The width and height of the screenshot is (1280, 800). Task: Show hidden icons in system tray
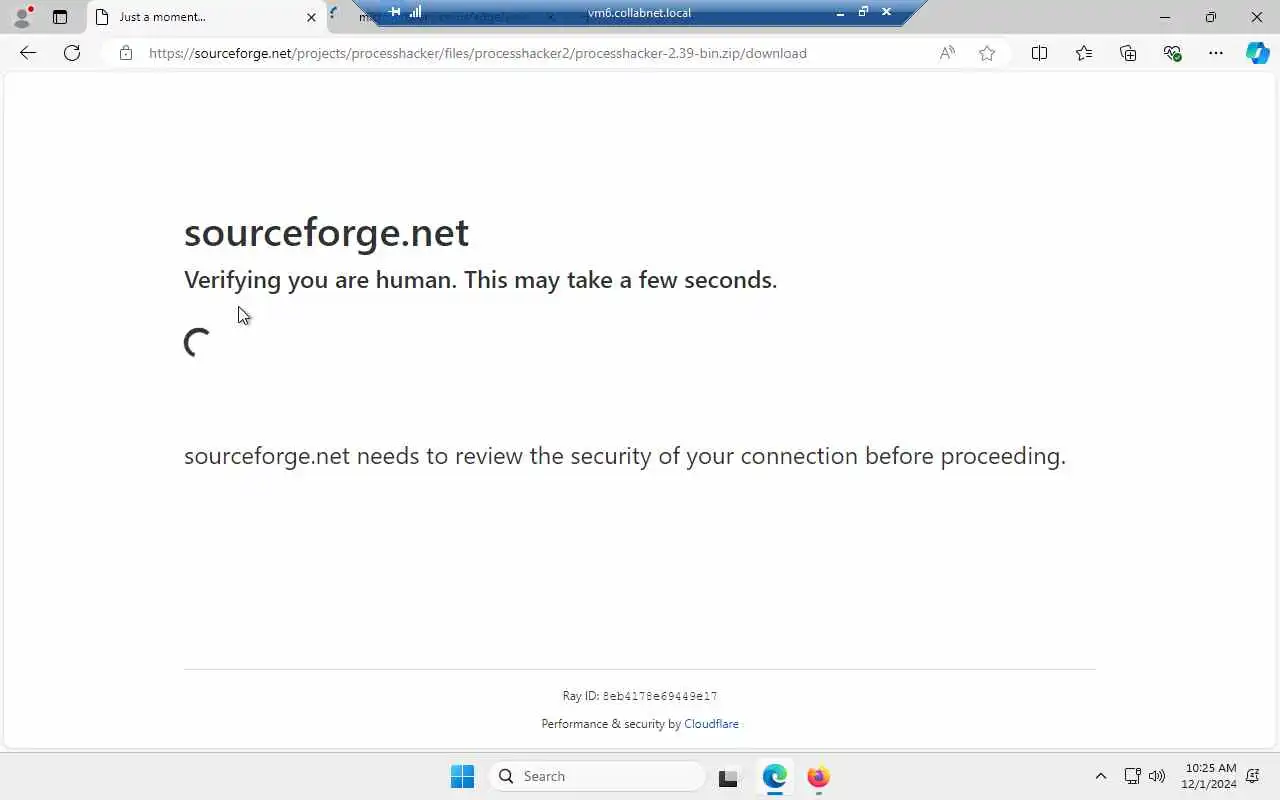click(x=1101, y=776)
